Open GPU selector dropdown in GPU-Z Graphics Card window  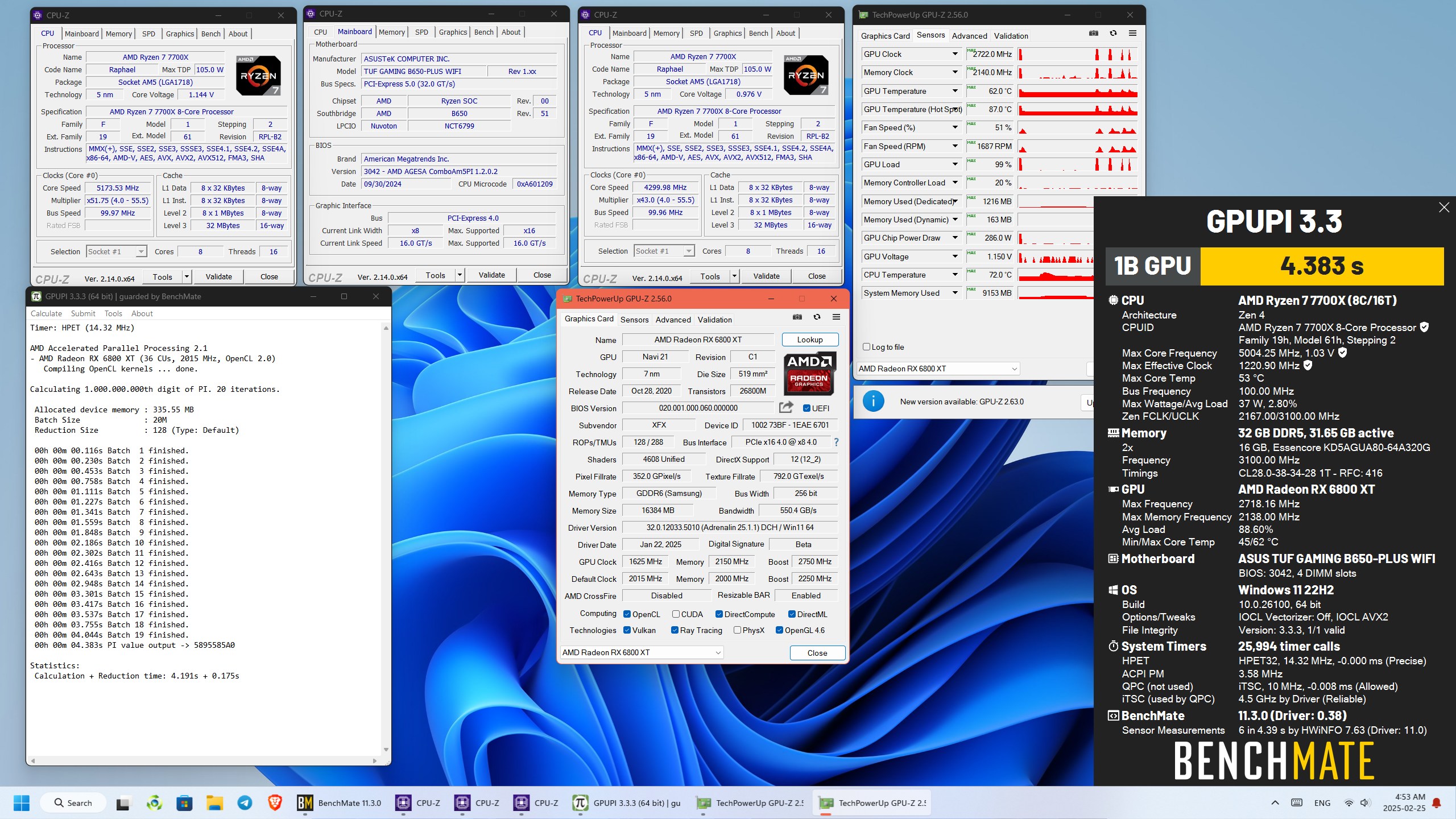(642, 652)
